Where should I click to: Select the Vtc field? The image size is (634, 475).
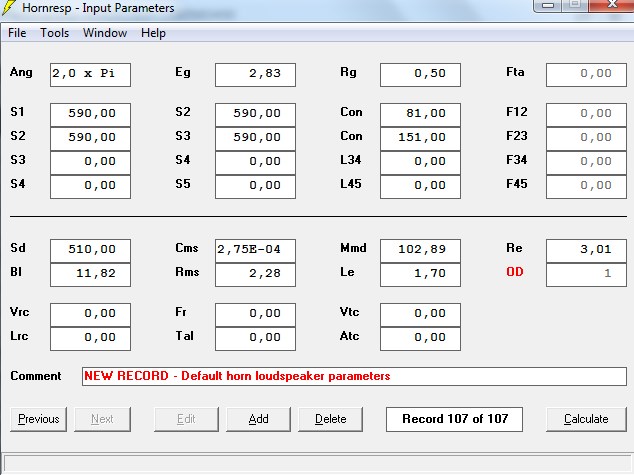[x=420, y=315]
